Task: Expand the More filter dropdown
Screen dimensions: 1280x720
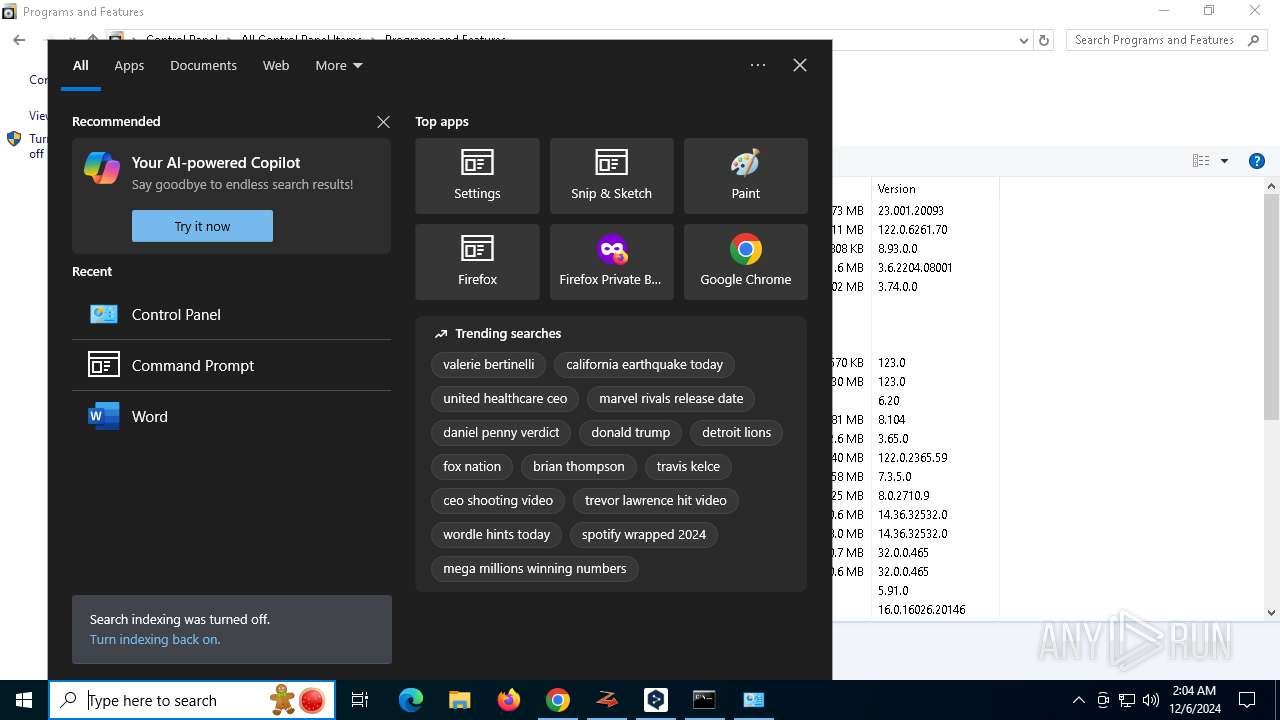Action: coord(339,65)
